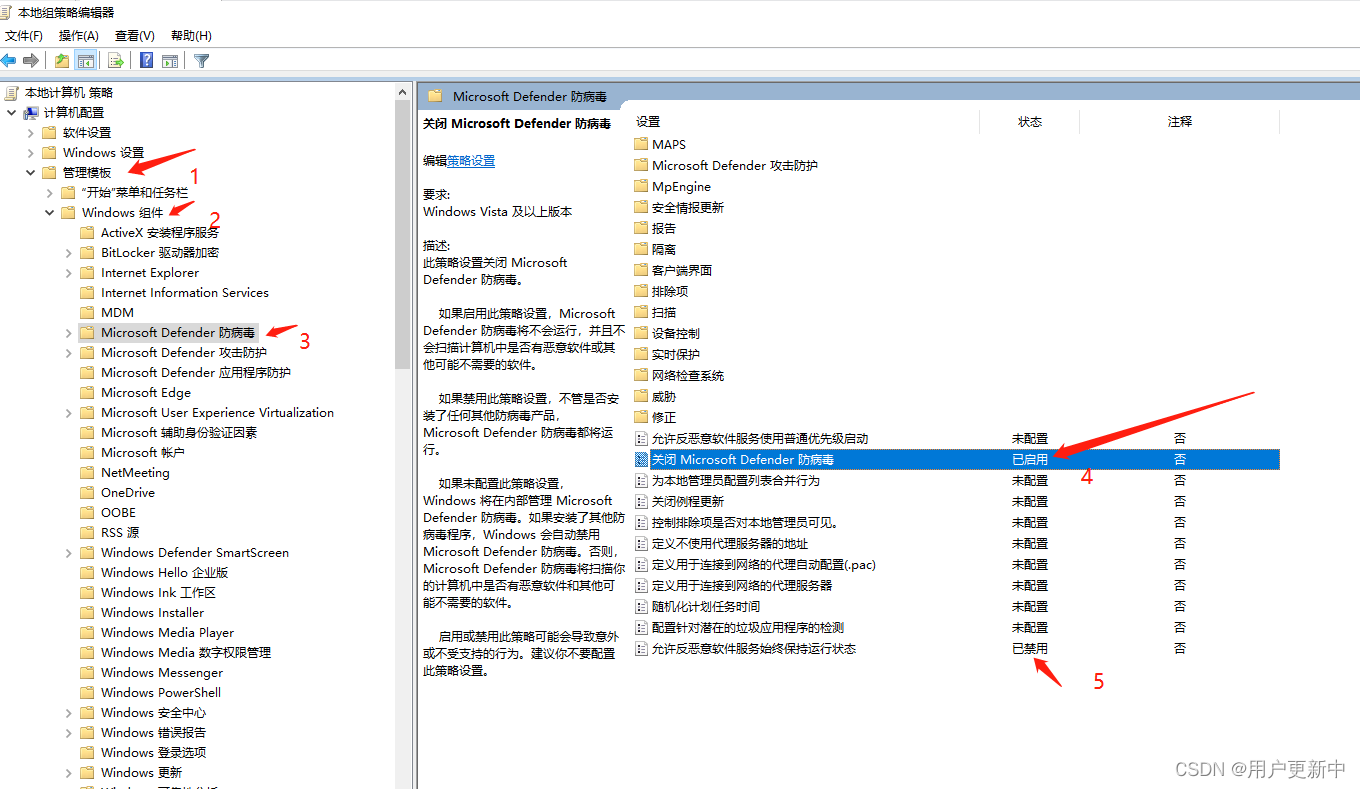Open the Microsoft Defender 攻击防护 folder in list

point(735,165)
